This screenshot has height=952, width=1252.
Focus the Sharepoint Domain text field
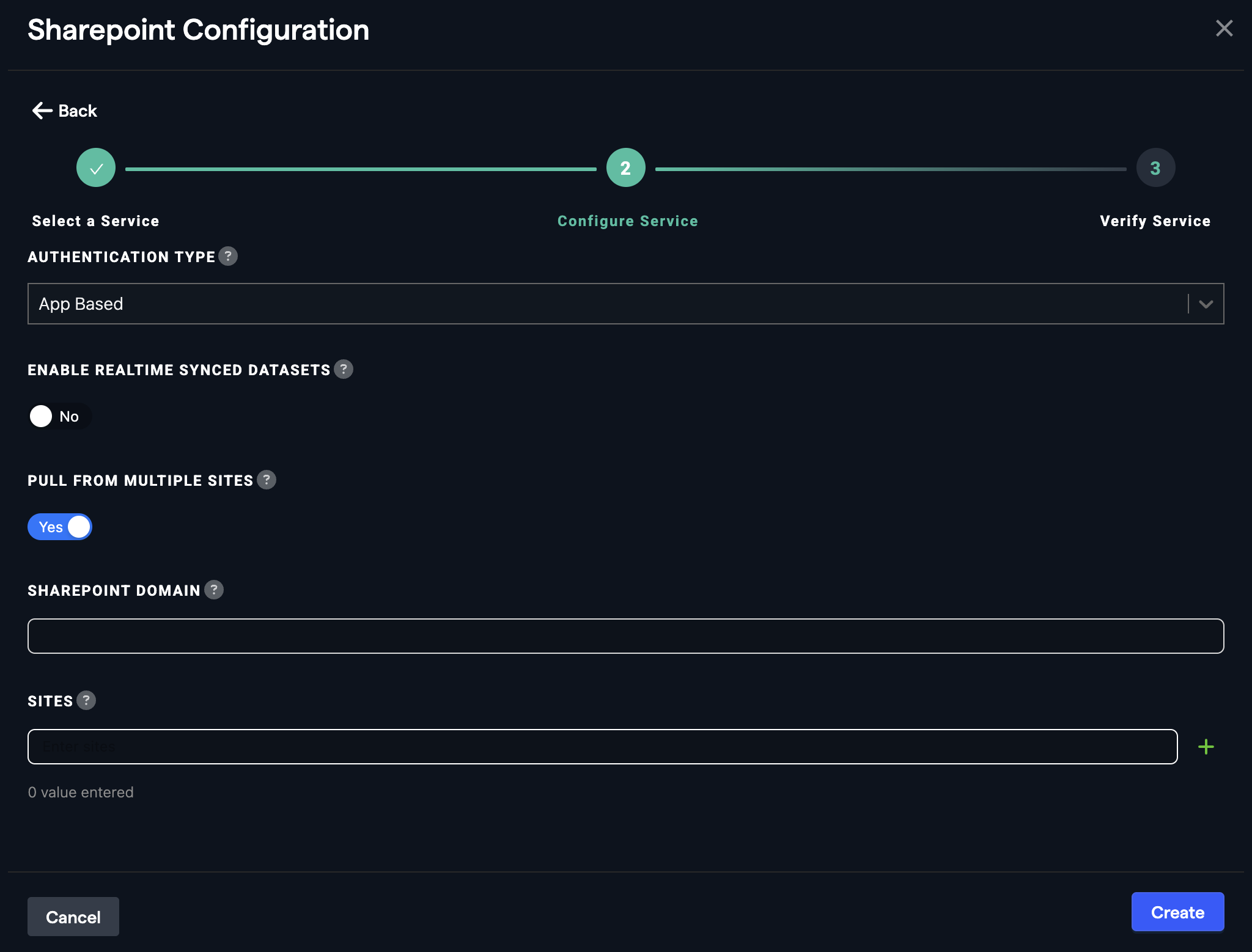click(x=625, y=636)
